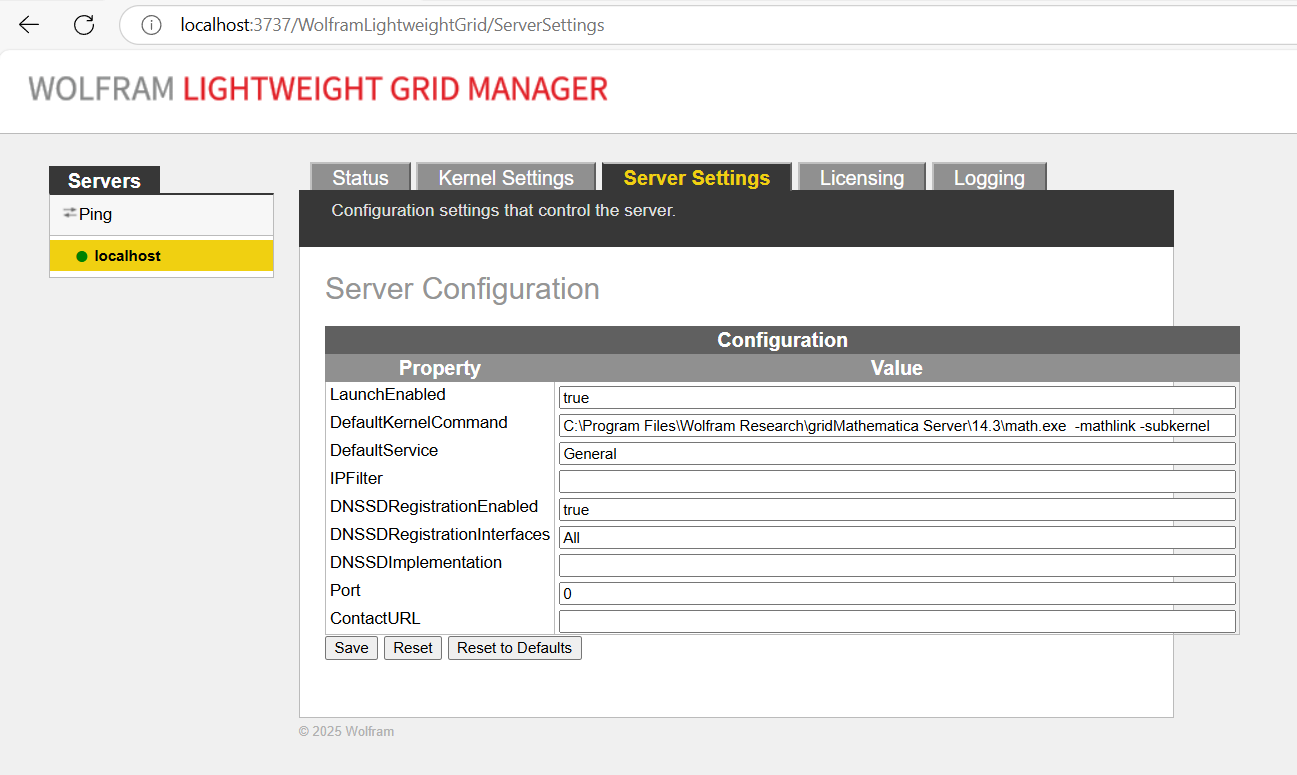
Task: Click the DNSSDRegistrationEnabled property label
Action: [434, 507]
